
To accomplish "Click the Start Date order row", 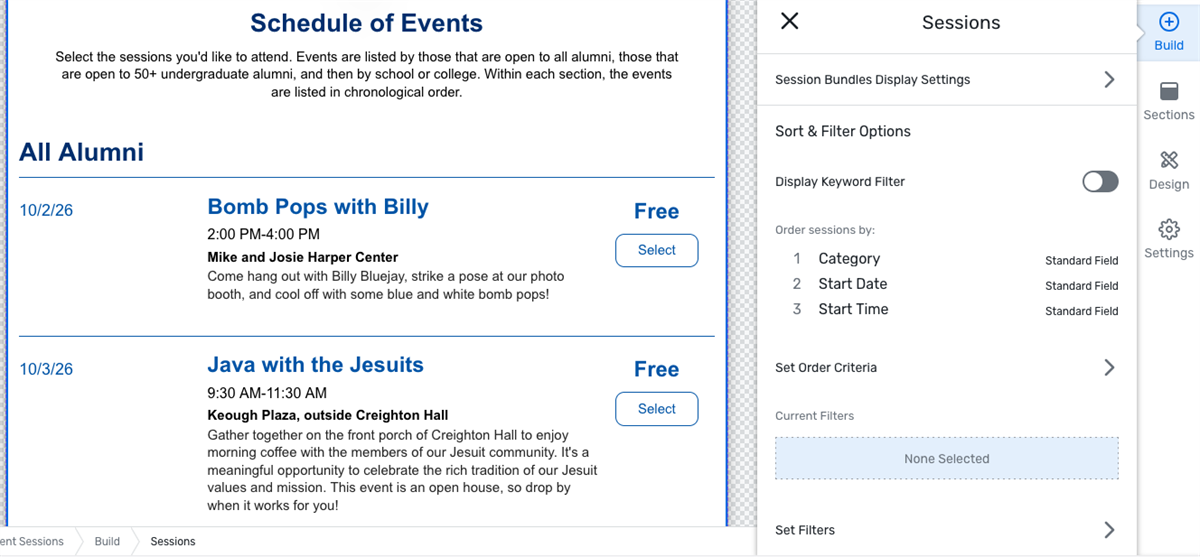I will tap(947, 284).
